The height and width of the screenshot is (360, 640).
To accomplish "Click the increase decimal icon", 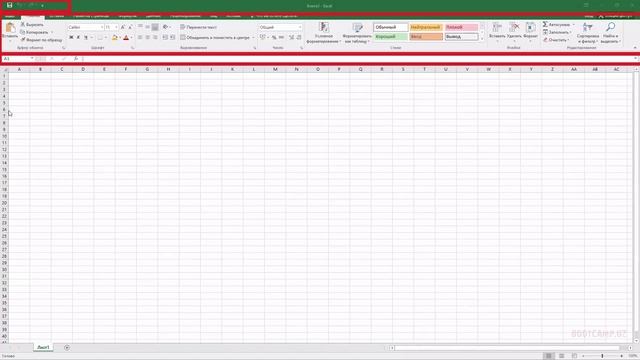I will point(291,37).
